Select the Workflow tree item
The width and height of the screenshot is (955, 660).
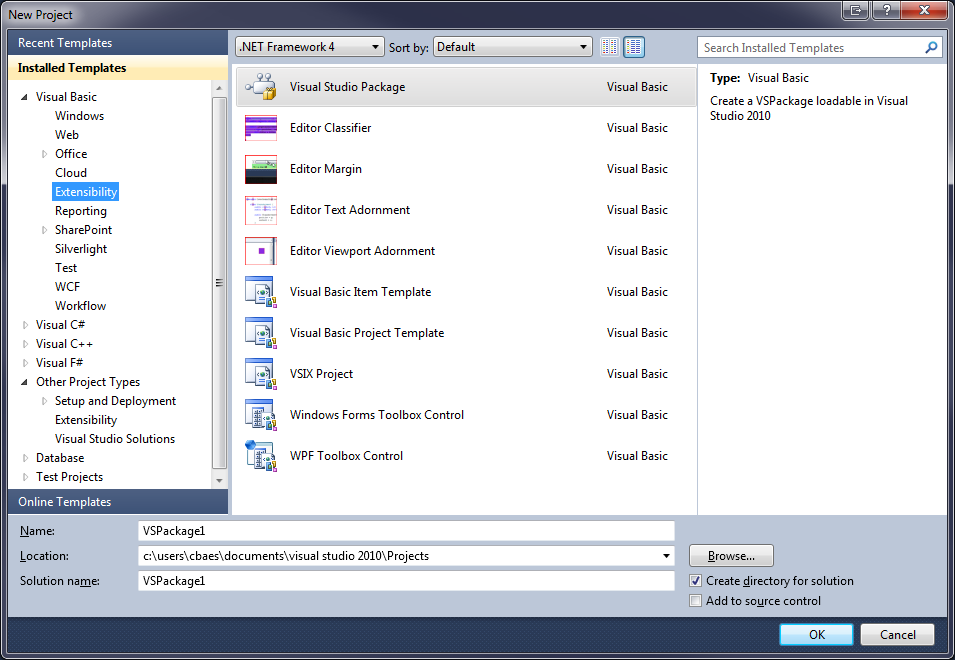[x=80, y=306]
